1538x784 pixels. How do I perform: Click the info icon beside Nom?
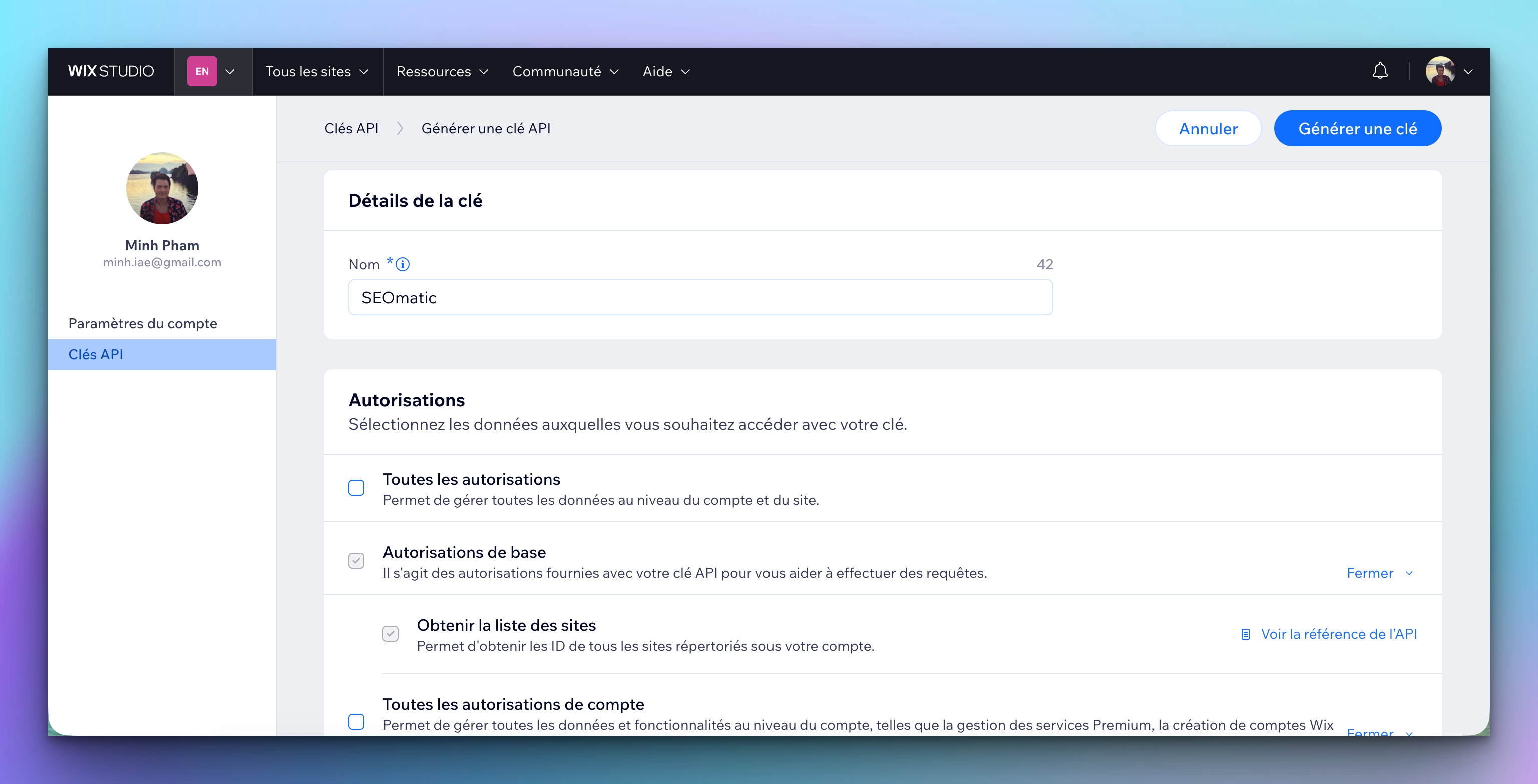(x=403, y=264)
